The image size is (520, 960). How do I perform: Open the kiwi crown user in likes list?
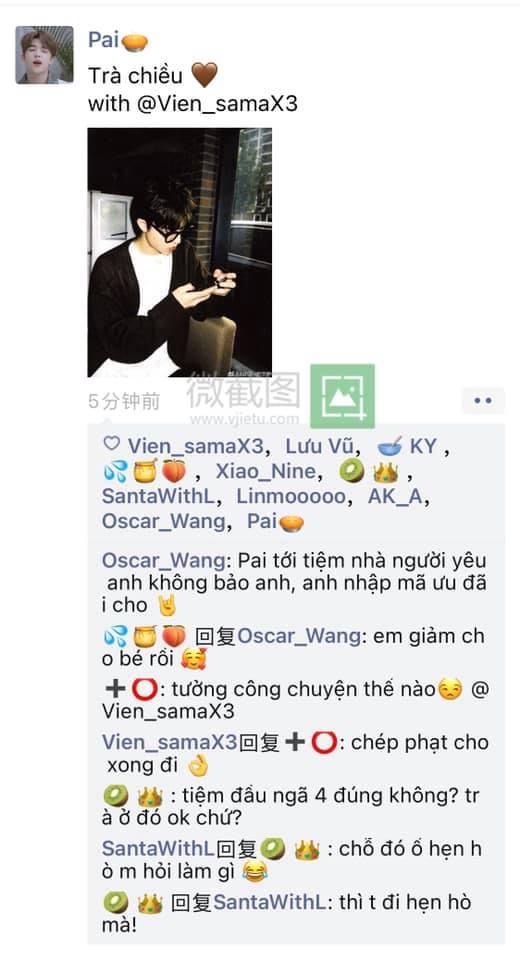pyautogui.click(x=369, y=471)
